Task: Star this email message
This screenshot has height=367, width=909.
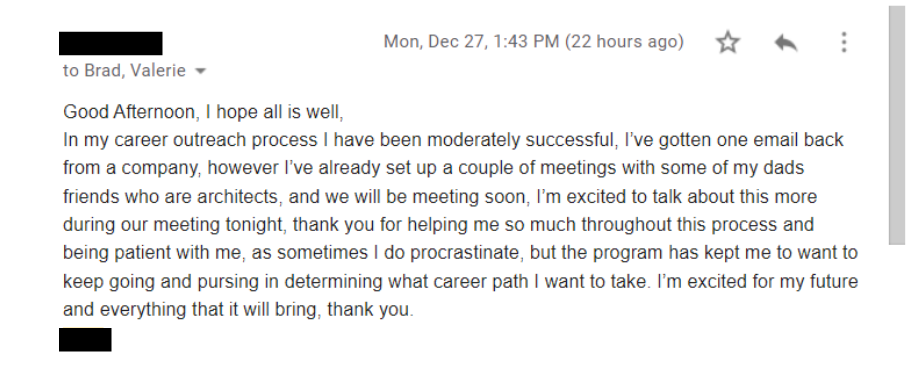Action: pos(728,42)
